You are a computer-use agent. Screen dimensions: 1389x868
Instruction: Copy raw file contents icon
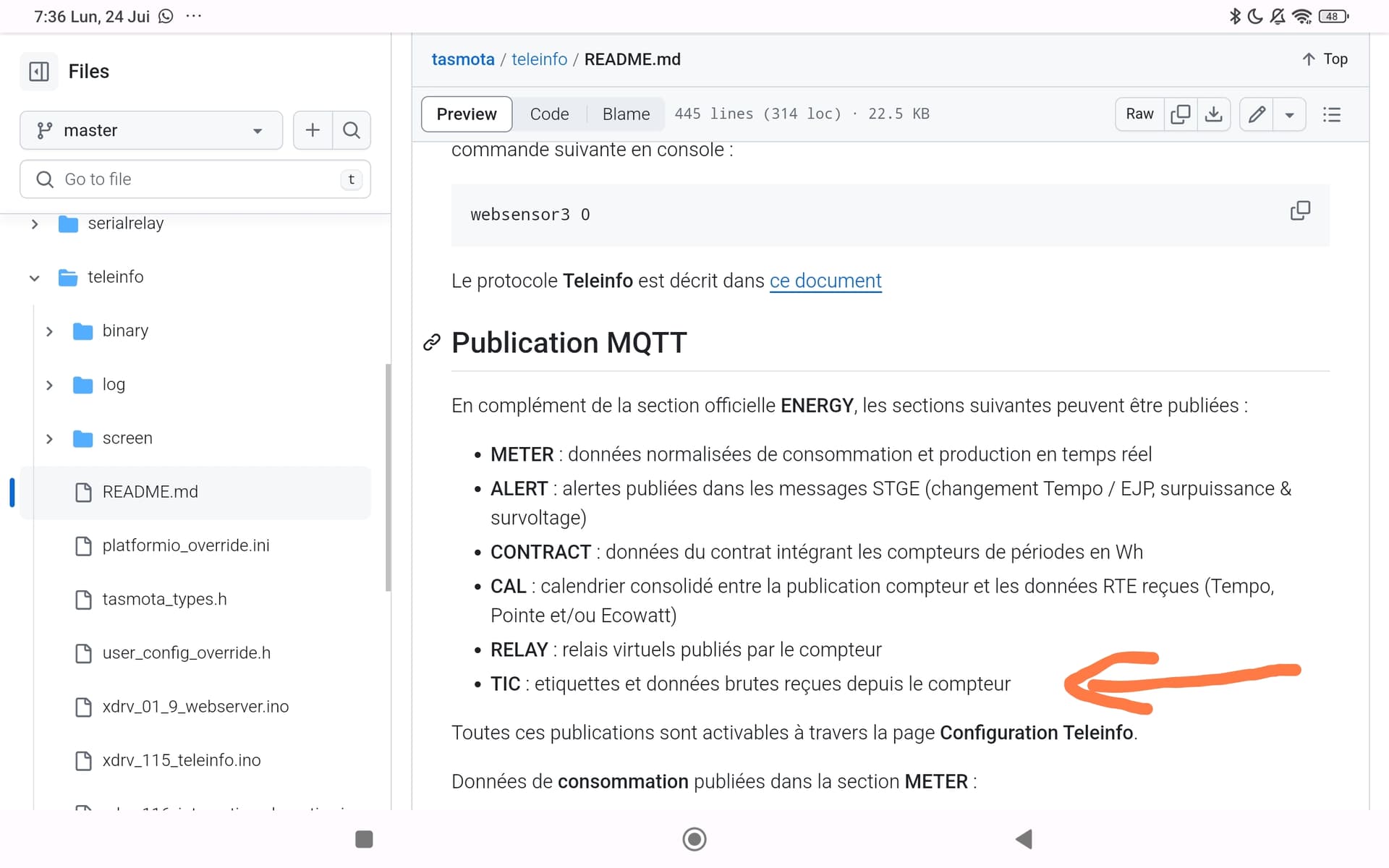[x=1180, y=114]
